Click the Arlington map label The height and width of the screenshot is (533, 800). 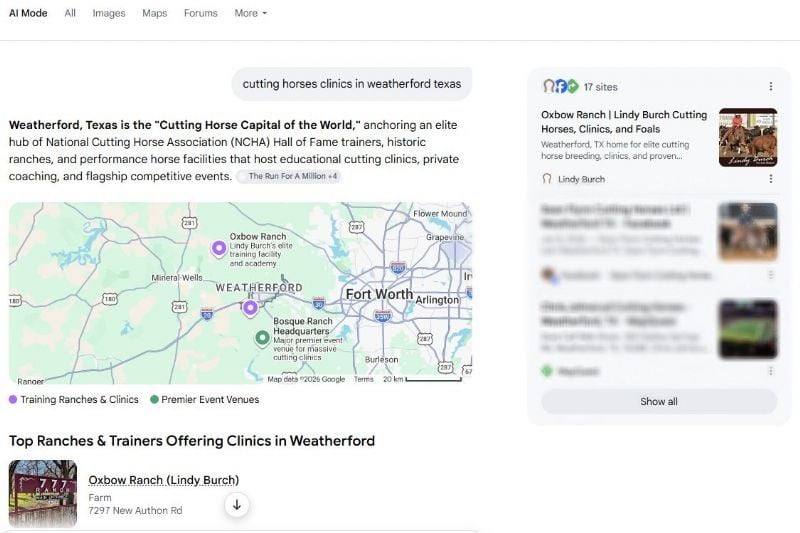click(x=437, y=300)
